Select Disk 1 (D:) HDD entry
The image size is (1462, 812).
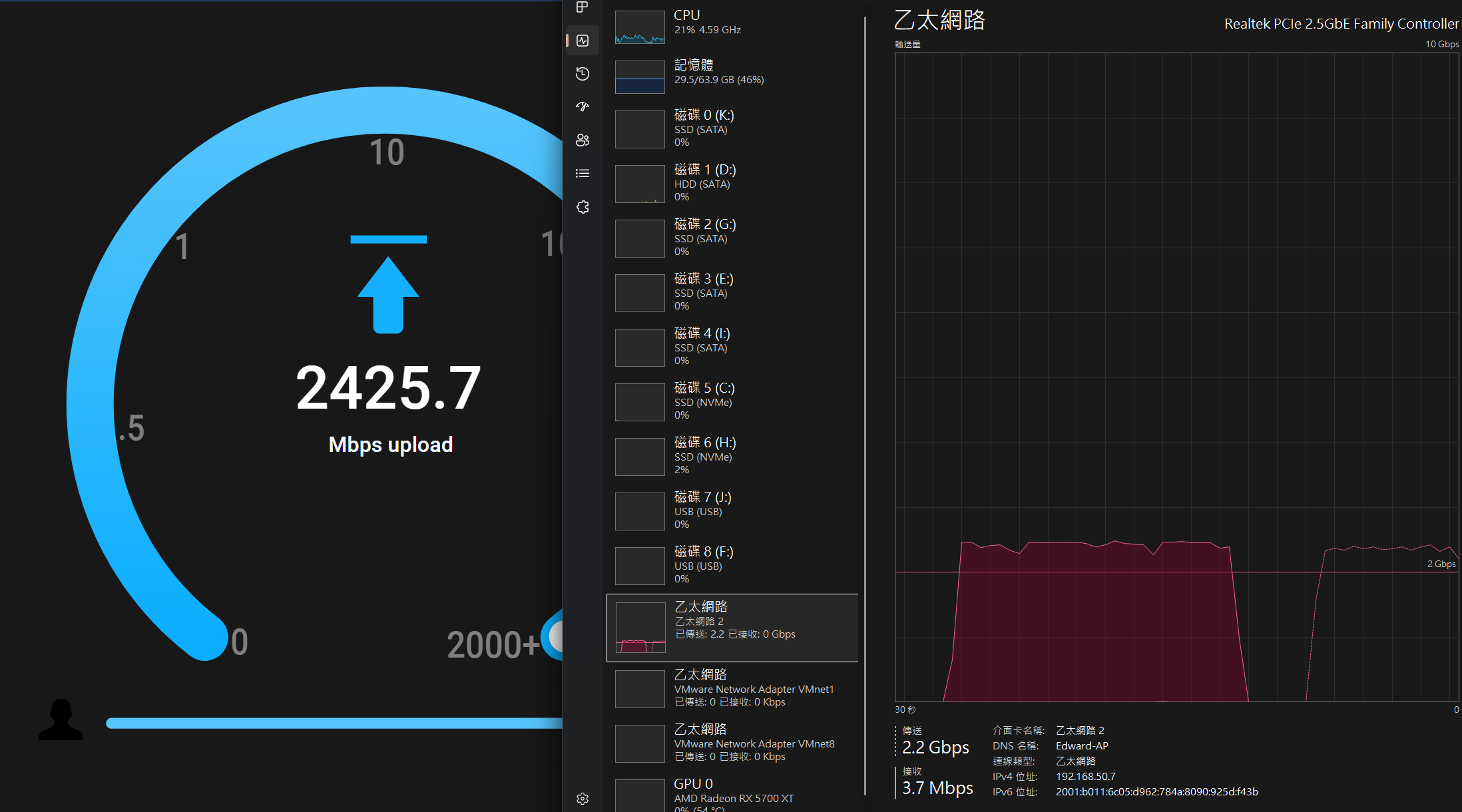[x=732, y=183]
